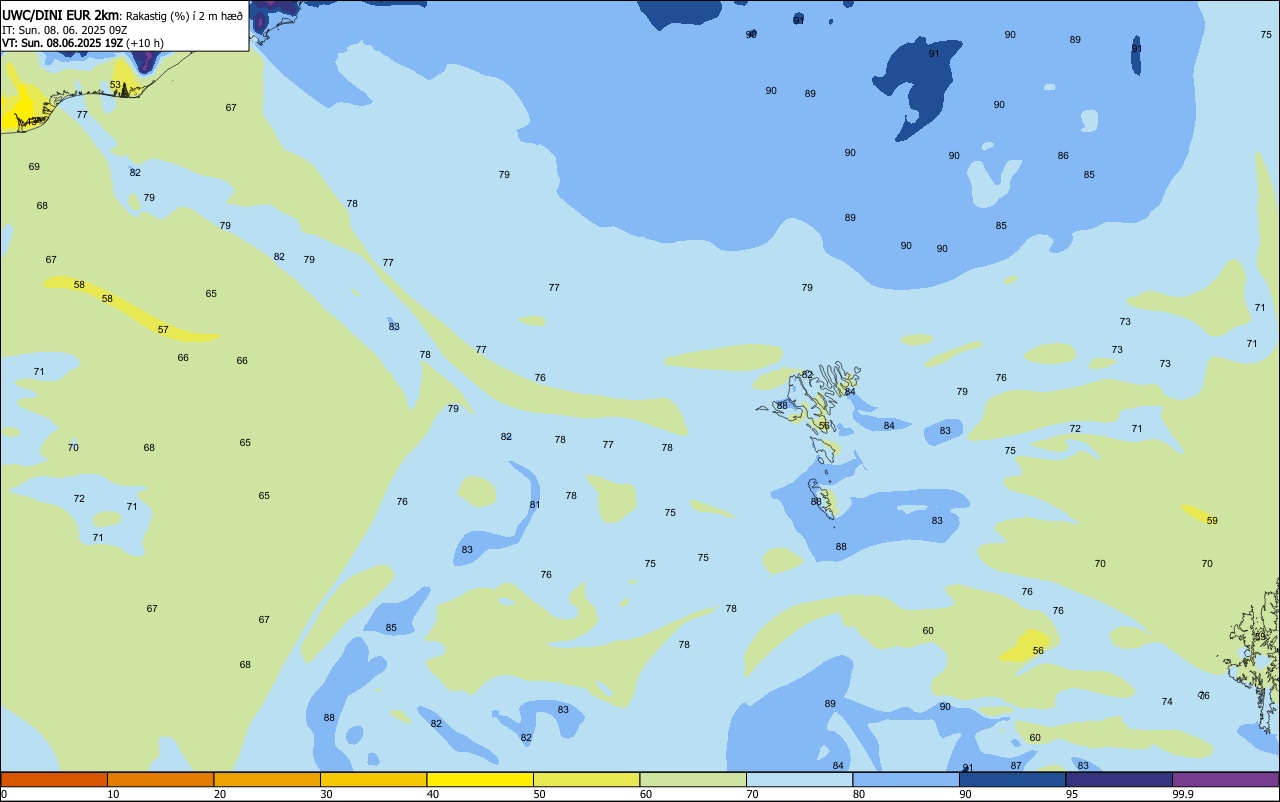Click the '20' legend scale label
The height and width of the screenshot is (802, 1280).
(220, 794)
